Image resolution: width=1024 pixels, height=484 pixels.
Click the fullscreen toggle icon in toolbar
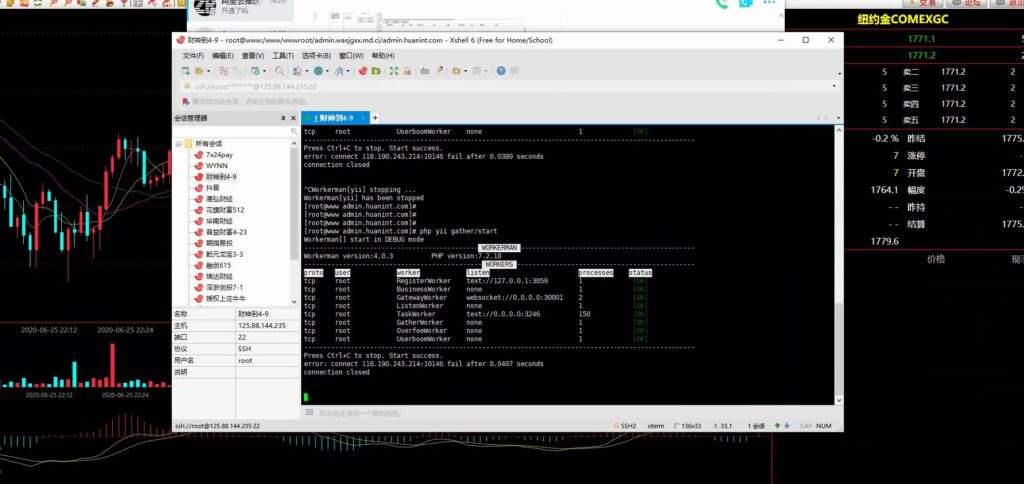(x=394, y=71)
